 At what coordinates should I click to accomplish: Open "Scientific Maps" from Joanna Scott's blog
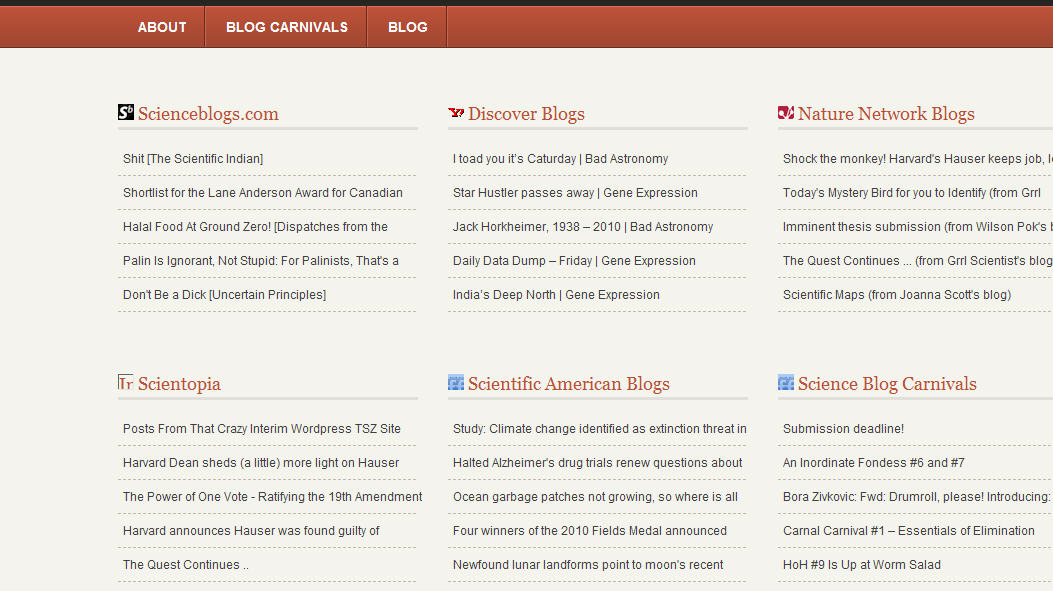896,295
